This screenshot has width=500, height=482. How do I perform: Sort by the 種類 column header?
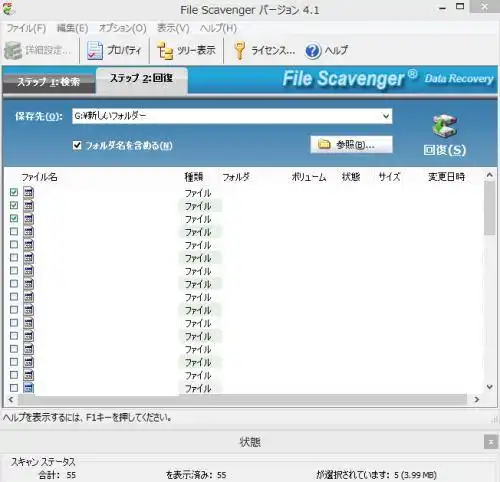pos(194,177)
